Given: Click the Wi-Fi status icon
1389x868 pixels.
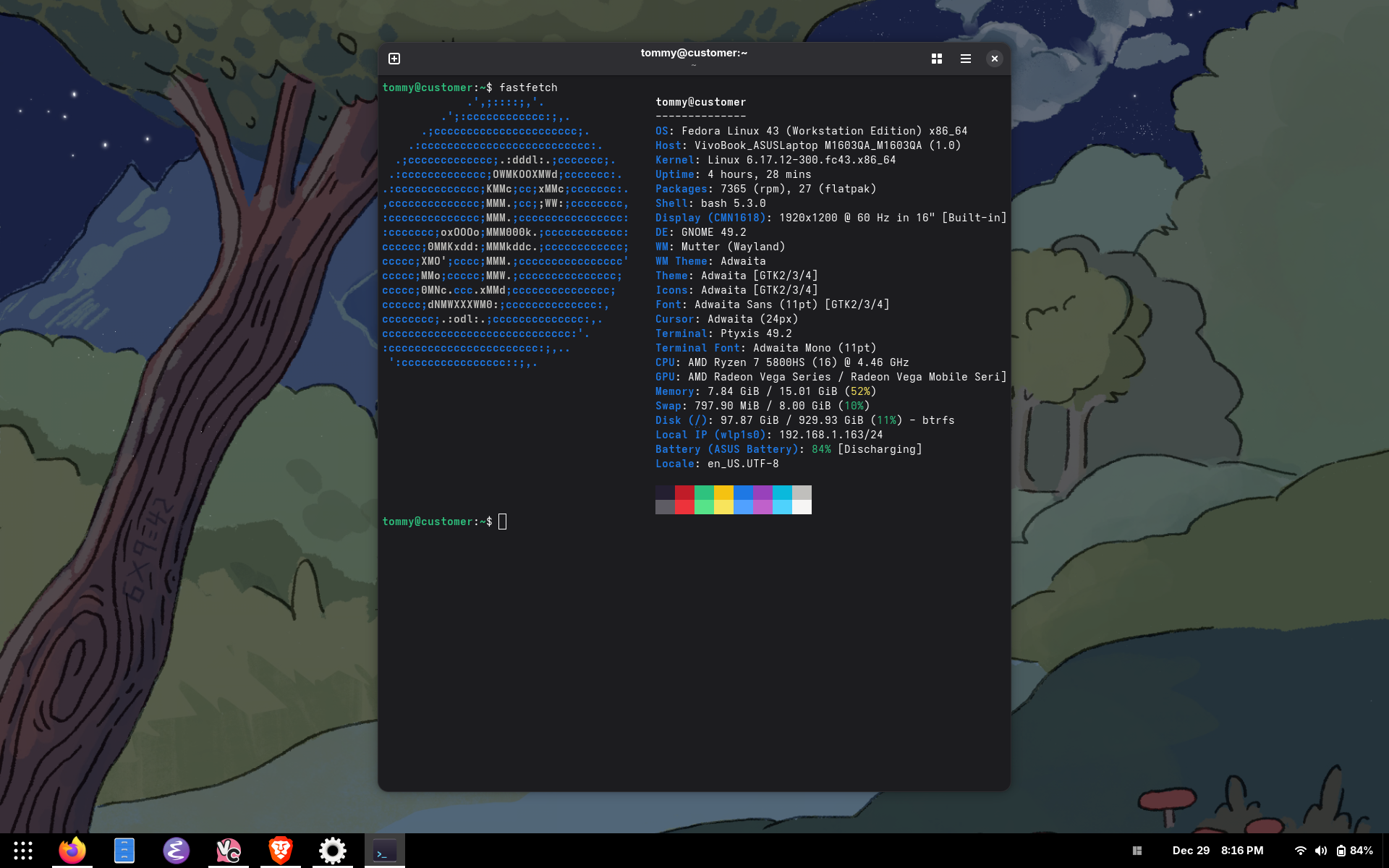Looking at the screenshot, I should pyautogui.click(x=1300, y=851).
